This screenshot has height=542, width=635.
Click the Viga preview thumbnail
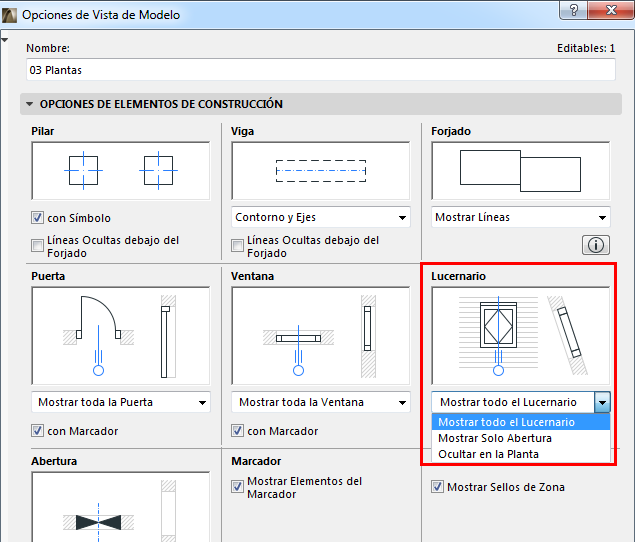(321, 171)
